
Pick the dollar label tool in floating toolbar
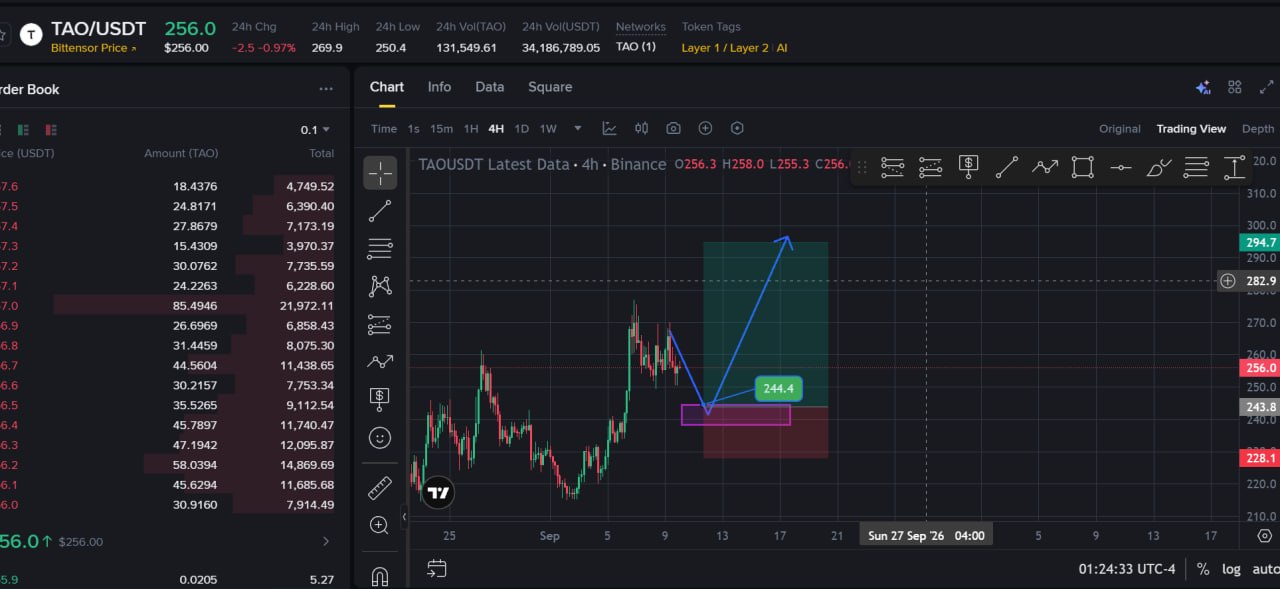[x=969, y=167]
